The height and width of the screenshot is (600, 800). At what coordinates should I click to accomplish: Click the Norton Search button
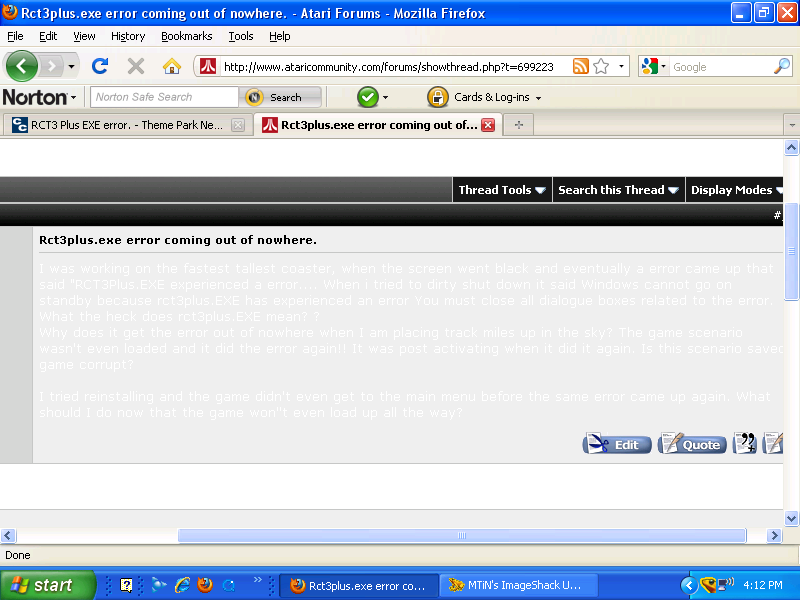click(x=280, y=97)
